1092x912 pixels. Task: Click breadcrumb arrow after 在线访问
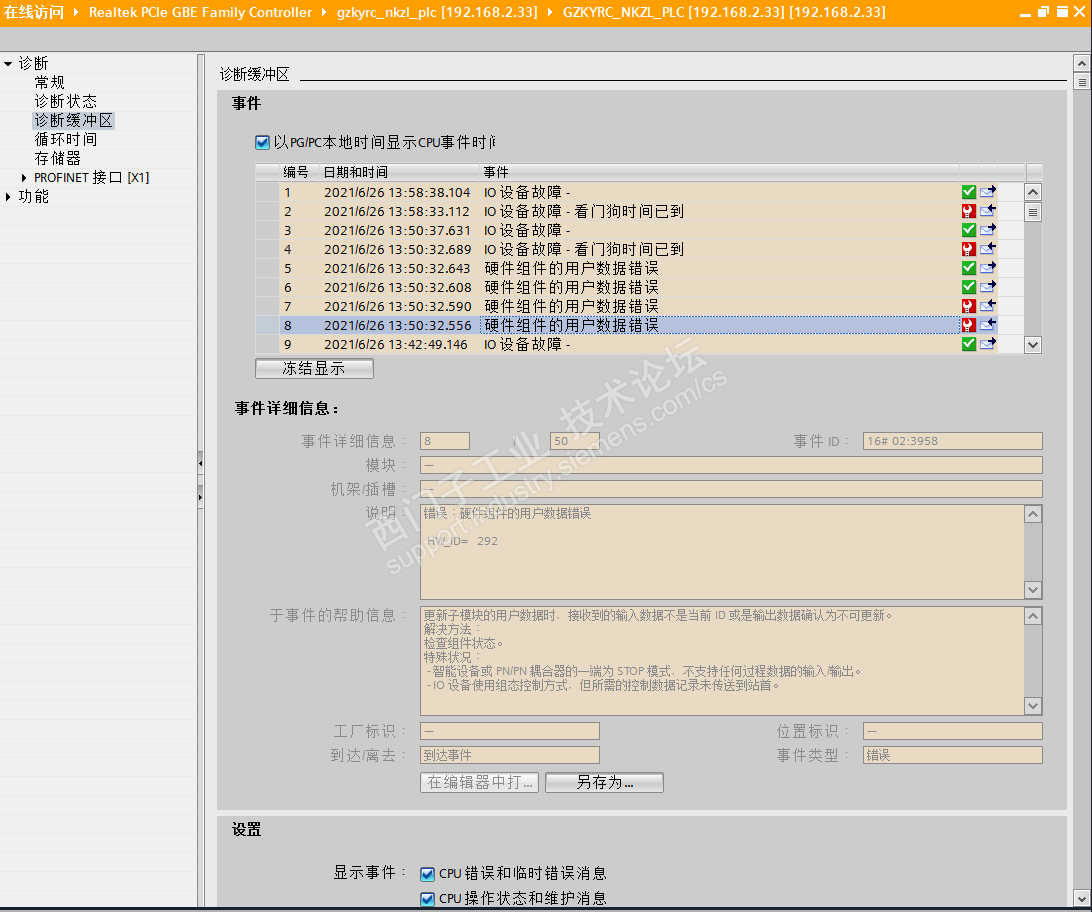(76, 12)
